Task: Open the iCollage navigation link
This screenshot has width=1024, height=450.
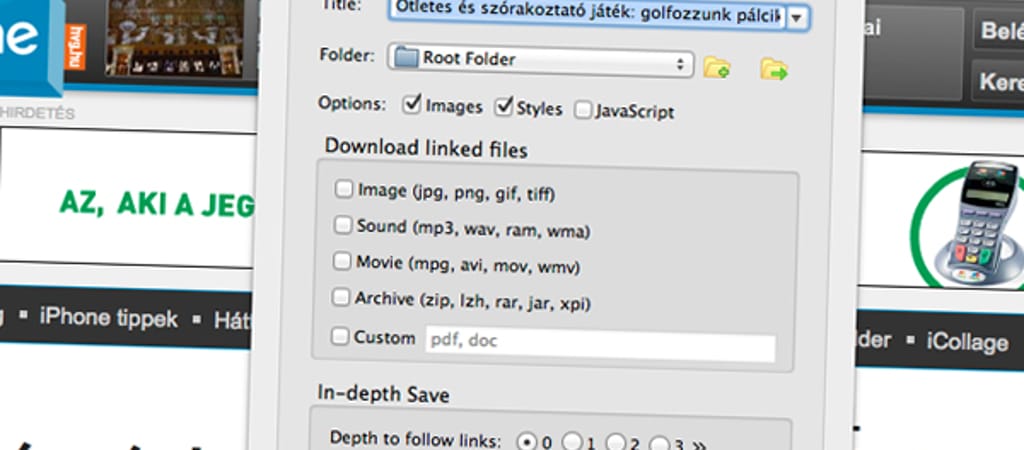Action: [964, 342]
